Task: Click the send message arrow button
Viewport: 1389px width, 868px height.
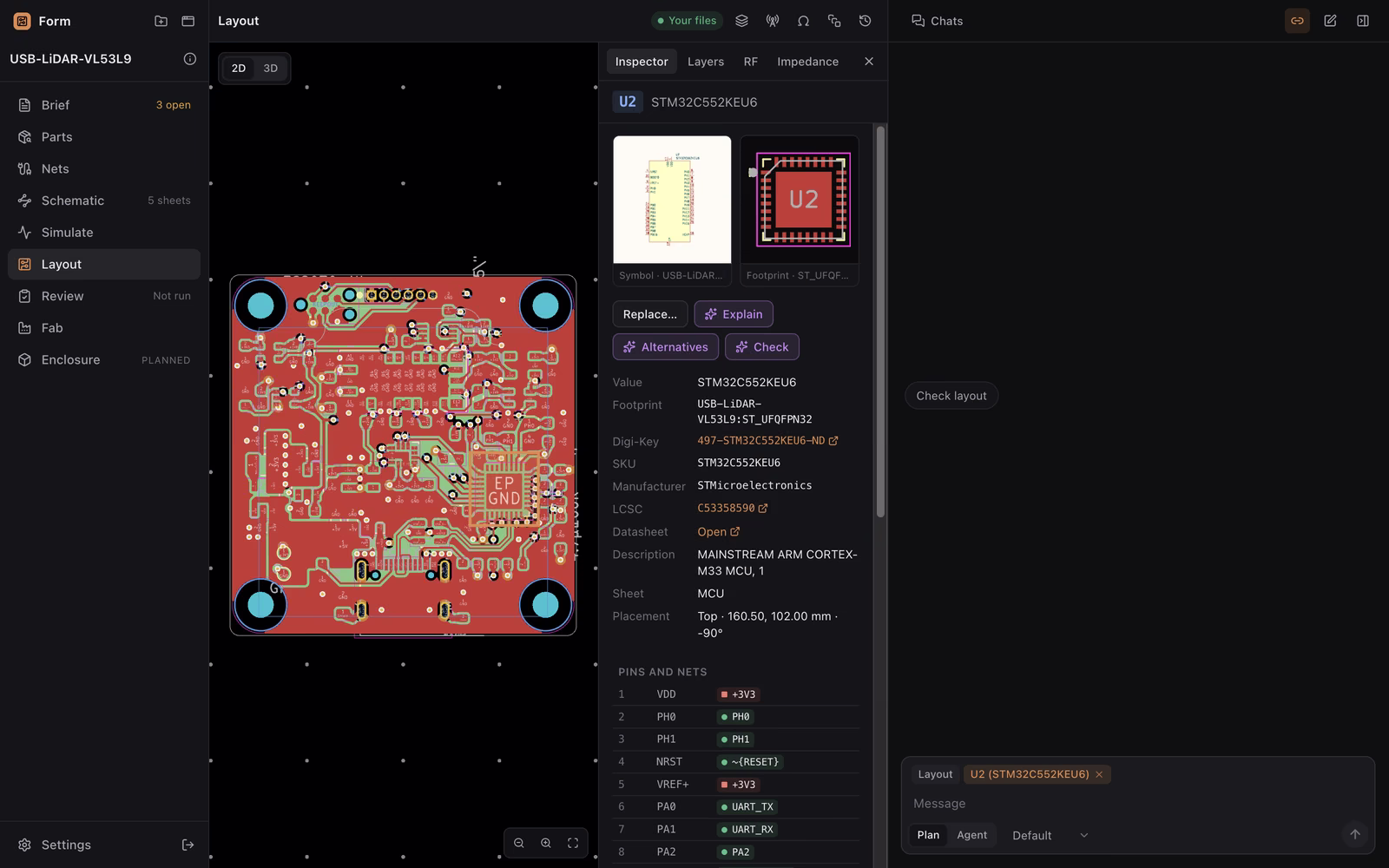Action: [1354, 834]
